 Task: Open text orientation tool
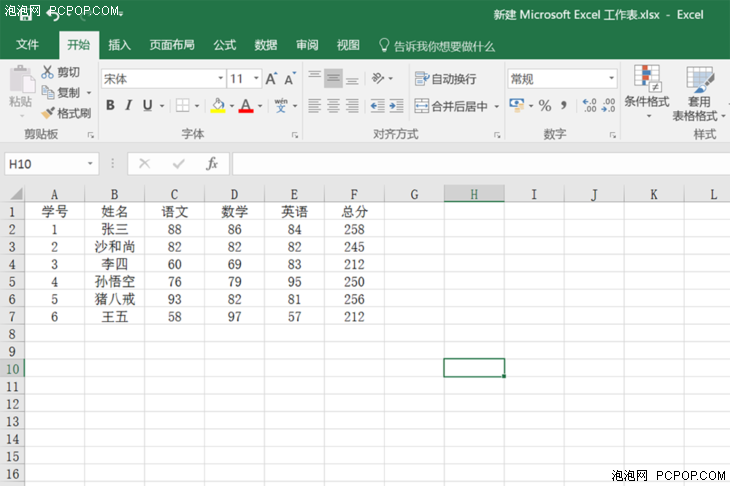pos(378,78)
